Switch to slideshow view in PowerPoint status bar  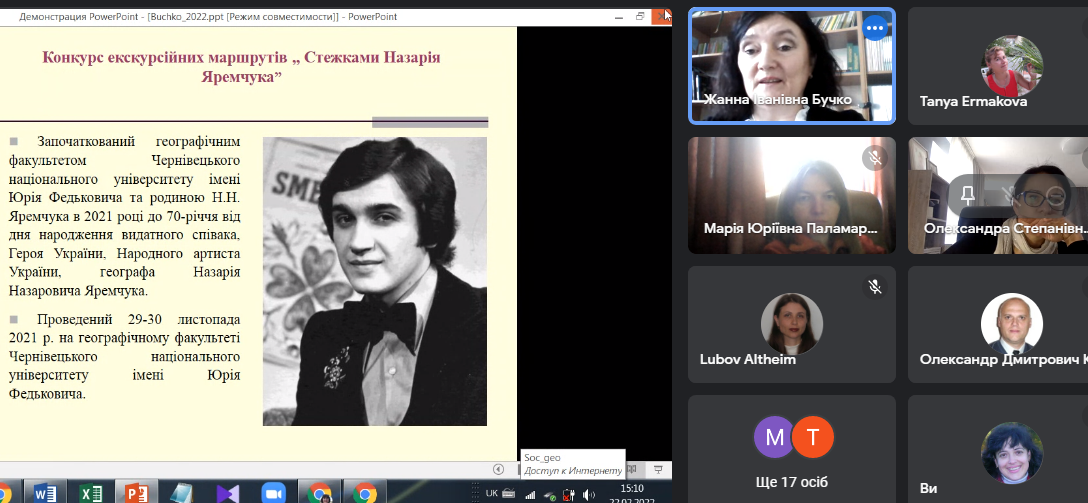point(657,469)
